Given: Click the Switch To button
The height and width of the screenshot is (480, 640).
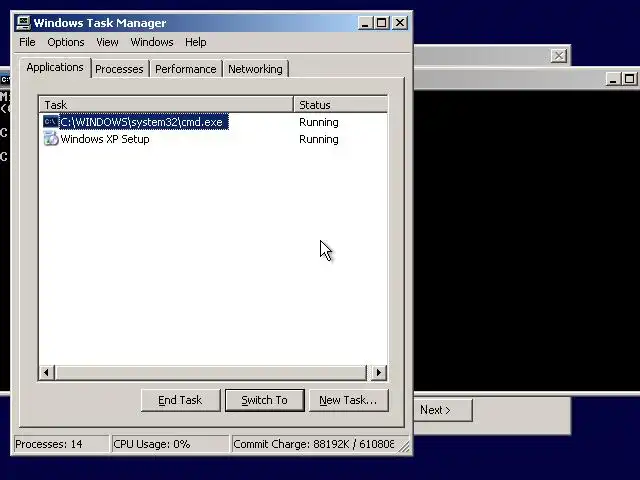Looking at the screenshot, I should 264,400.
